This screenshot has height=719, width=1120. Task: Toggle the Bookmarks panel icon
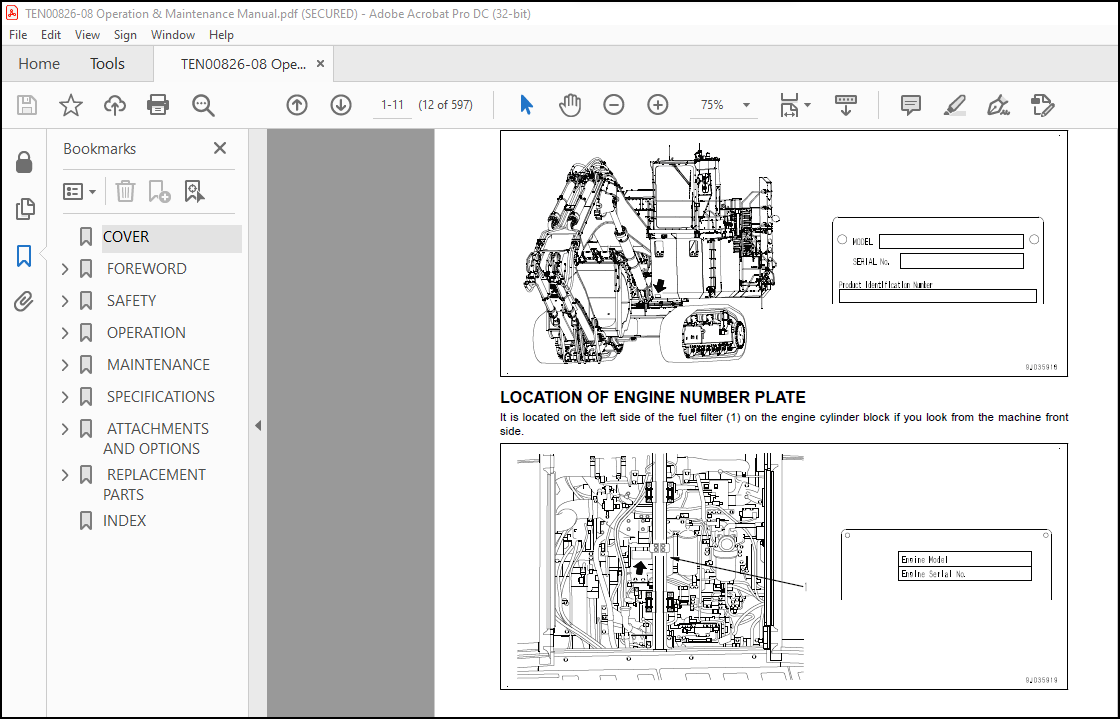(x=24, y=256)
